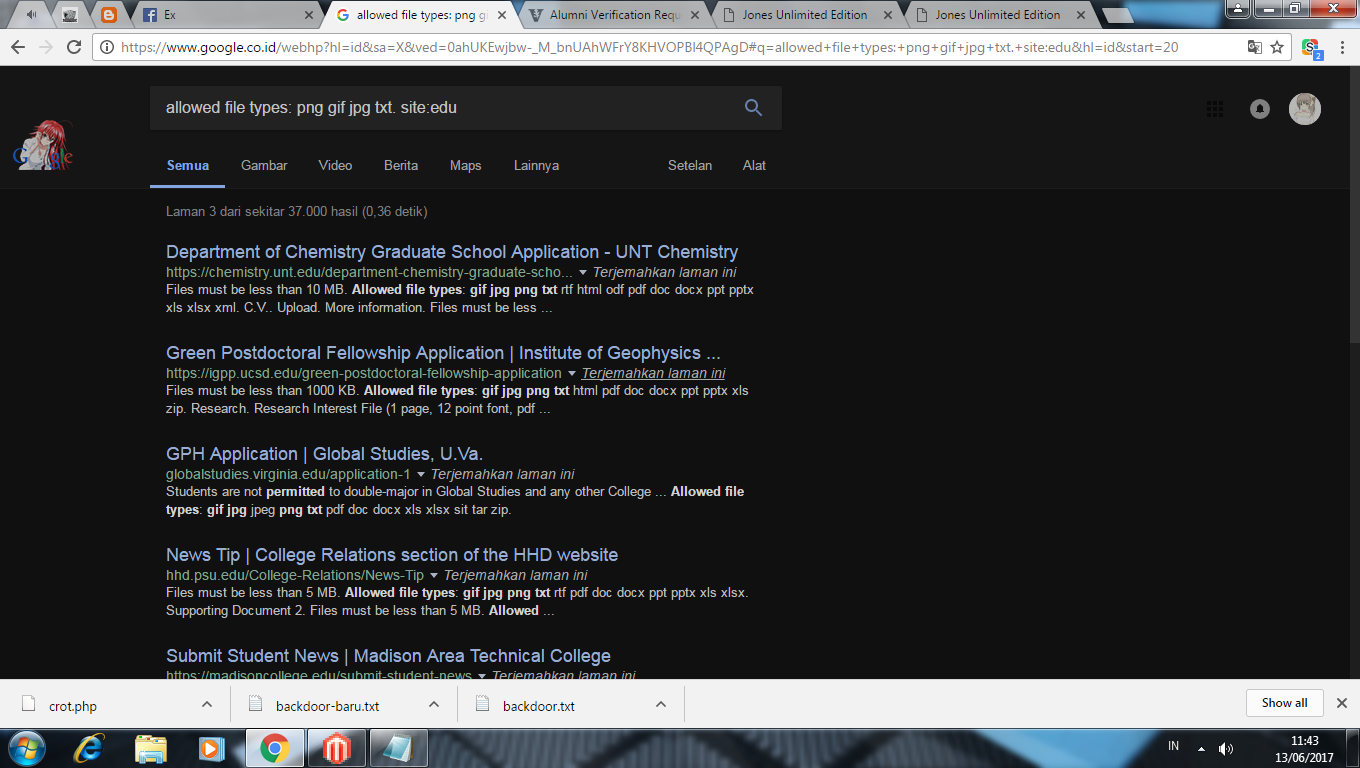Open Windows Start menu
The height and width of the screenshot is (768, 1360).
[x=26, y=748]
